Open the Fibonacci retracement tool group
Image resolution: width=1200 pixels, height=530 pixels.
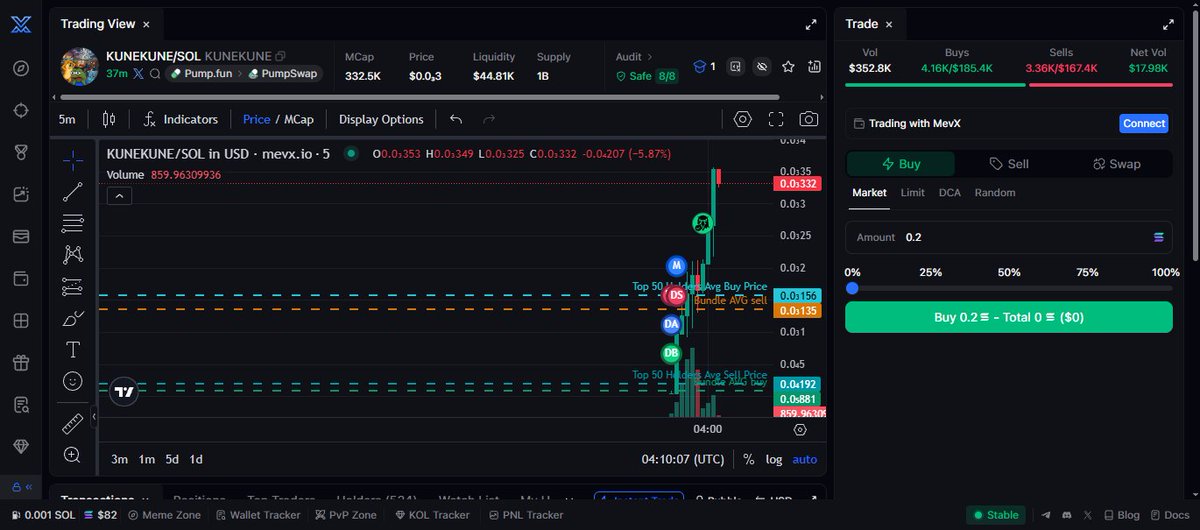(73, 222)
